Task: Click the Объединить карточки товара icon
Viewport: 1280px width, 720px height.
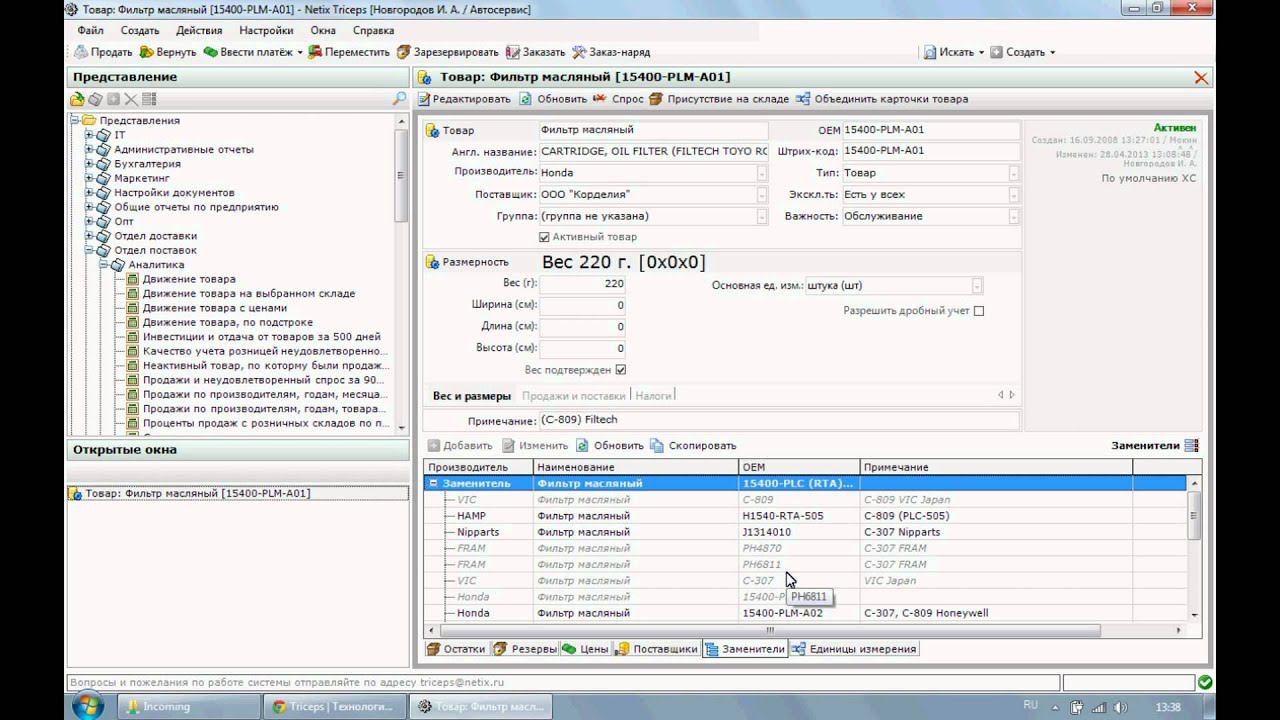Action: tap(803, 99)
